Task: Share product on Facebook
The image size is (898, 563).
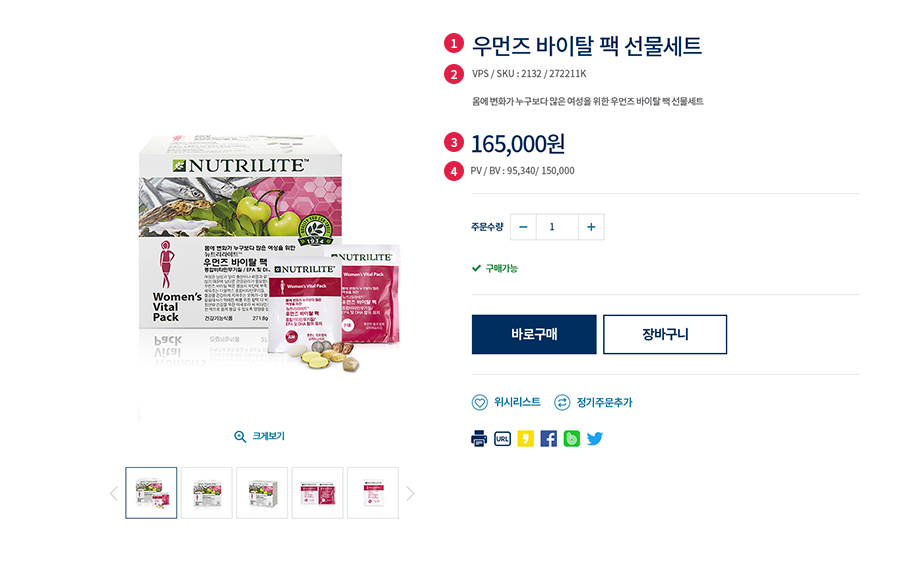Action: click(x=549, y=439)
